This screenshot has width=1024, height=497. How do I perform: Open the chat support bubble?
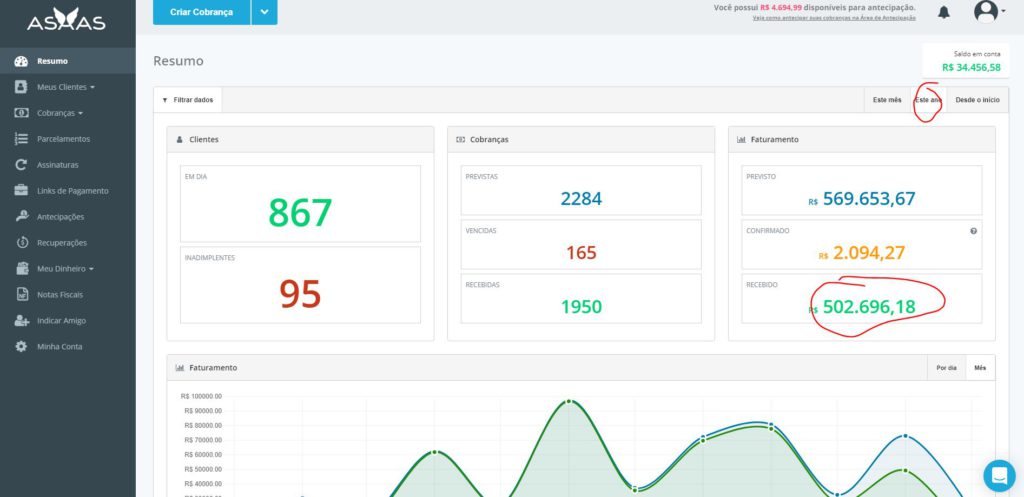999,475
